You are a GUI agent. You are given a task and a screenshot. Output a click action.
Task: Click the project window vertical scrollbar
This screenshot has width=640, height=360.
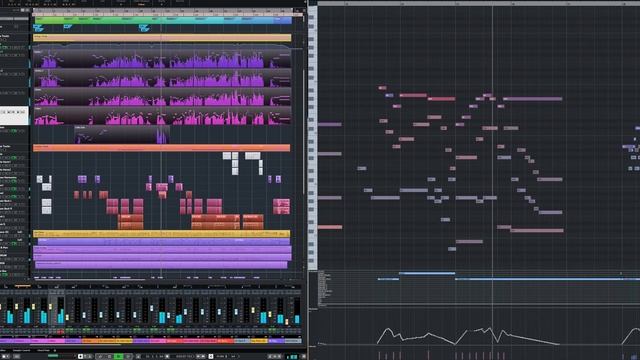point(304,131)
